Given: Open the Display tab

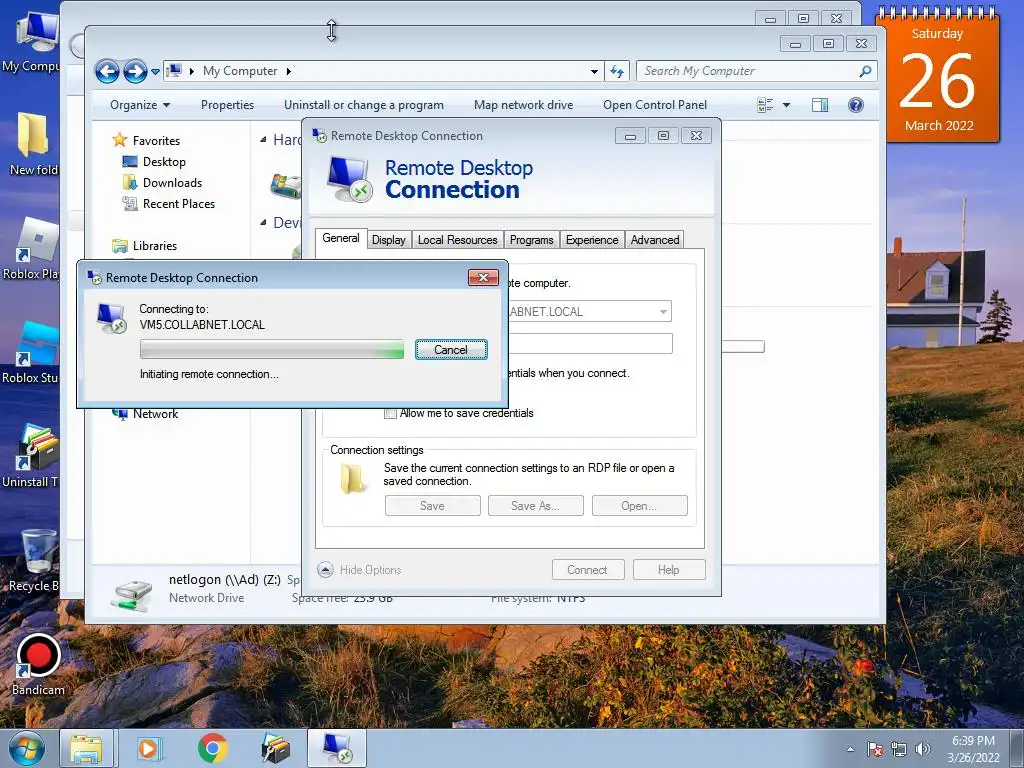Looking at the screenshot, I should 389,240.
